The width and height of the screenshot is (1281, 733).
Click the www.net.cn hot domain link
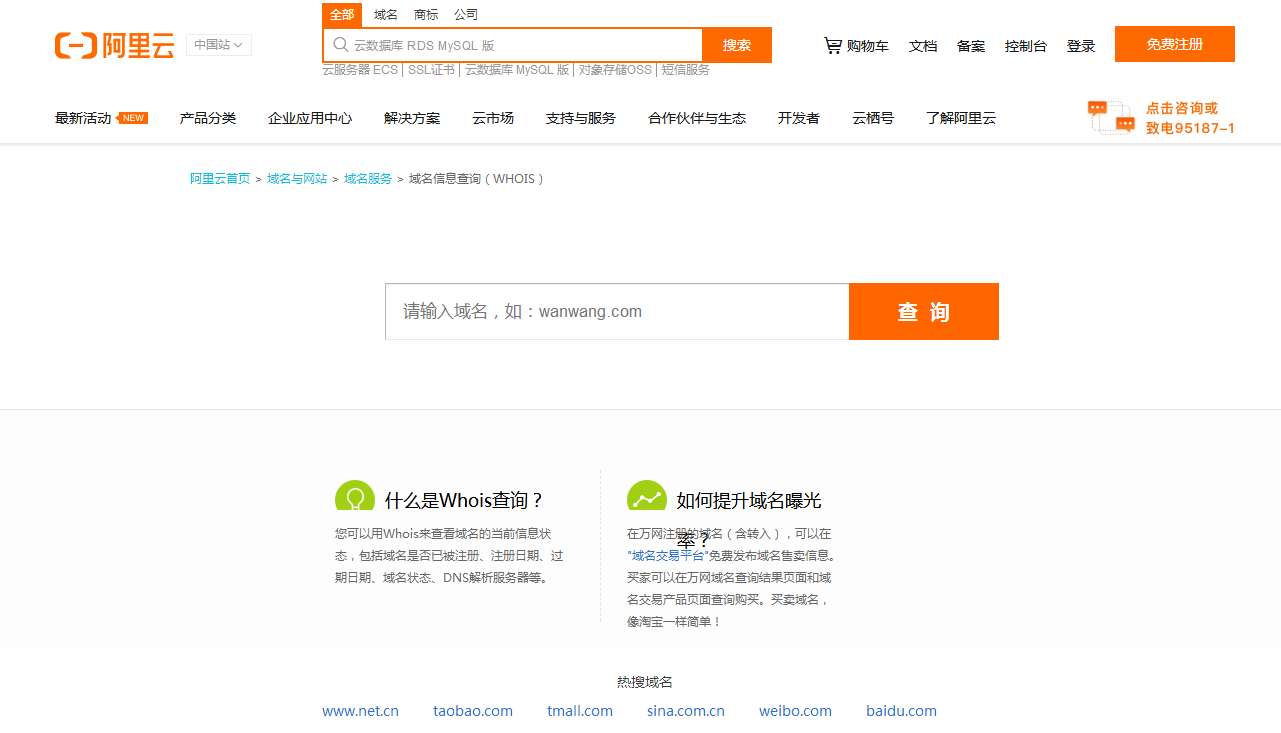pos(360,711)
